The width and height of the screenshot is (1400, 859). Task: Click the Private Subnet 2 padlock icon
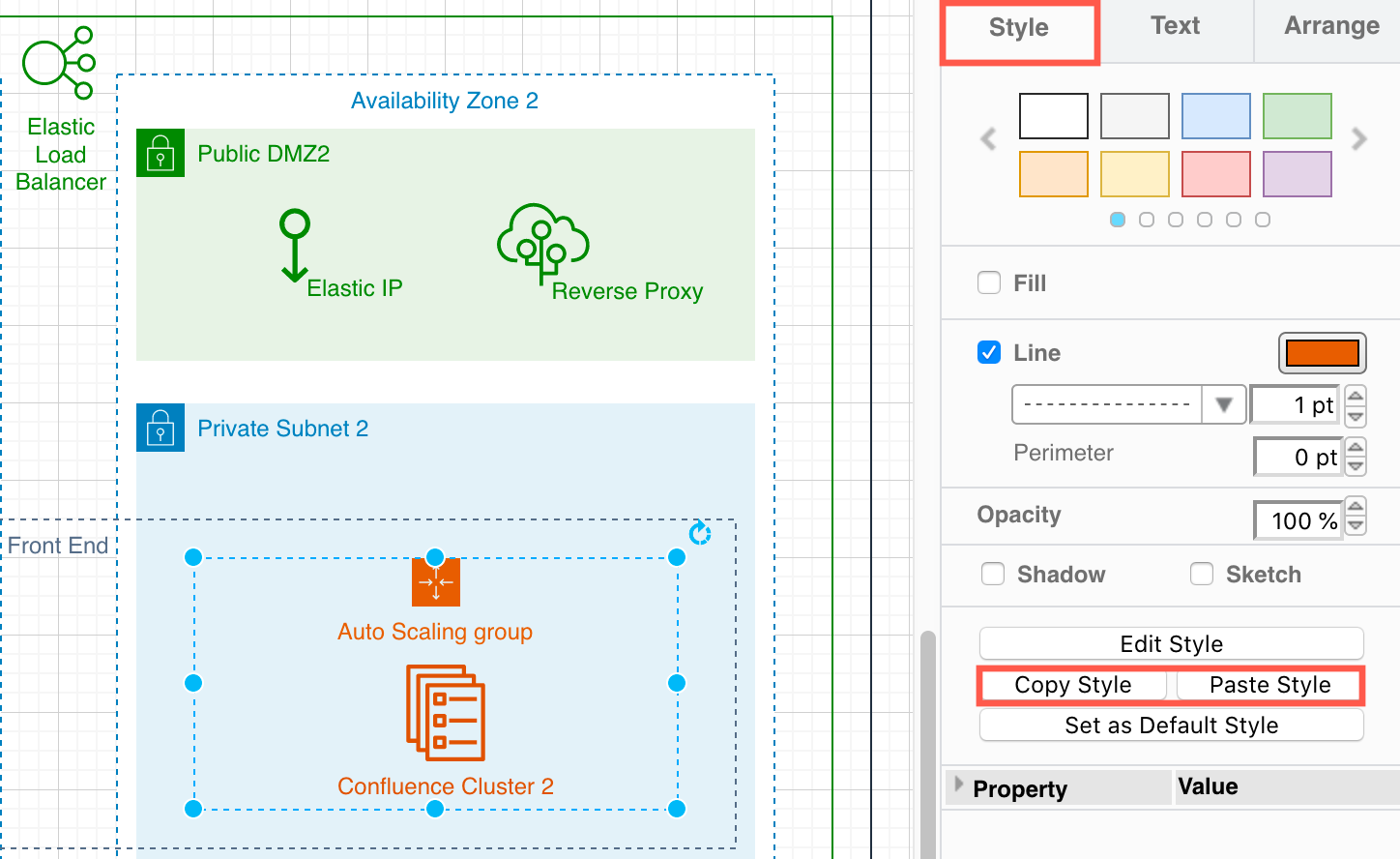pos(160,428)
